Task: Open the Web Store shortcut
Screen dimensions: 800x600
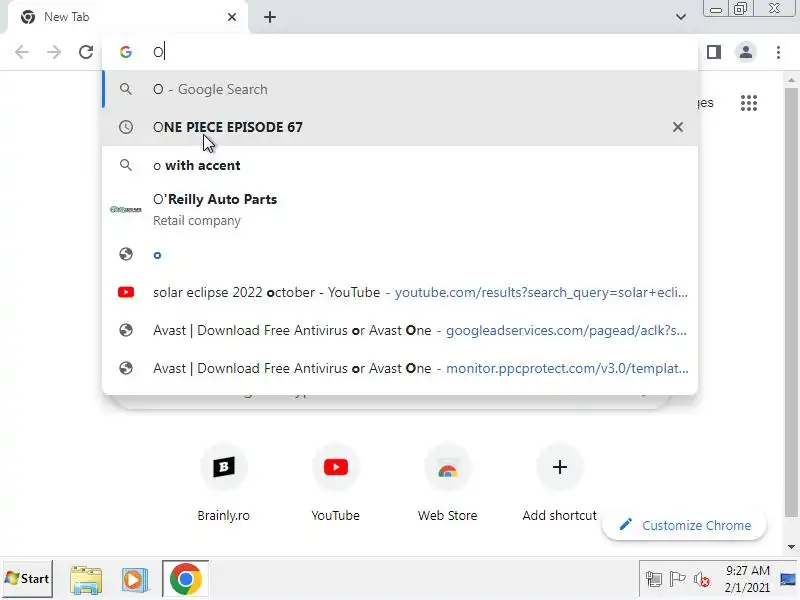Action: coord(447,481)
